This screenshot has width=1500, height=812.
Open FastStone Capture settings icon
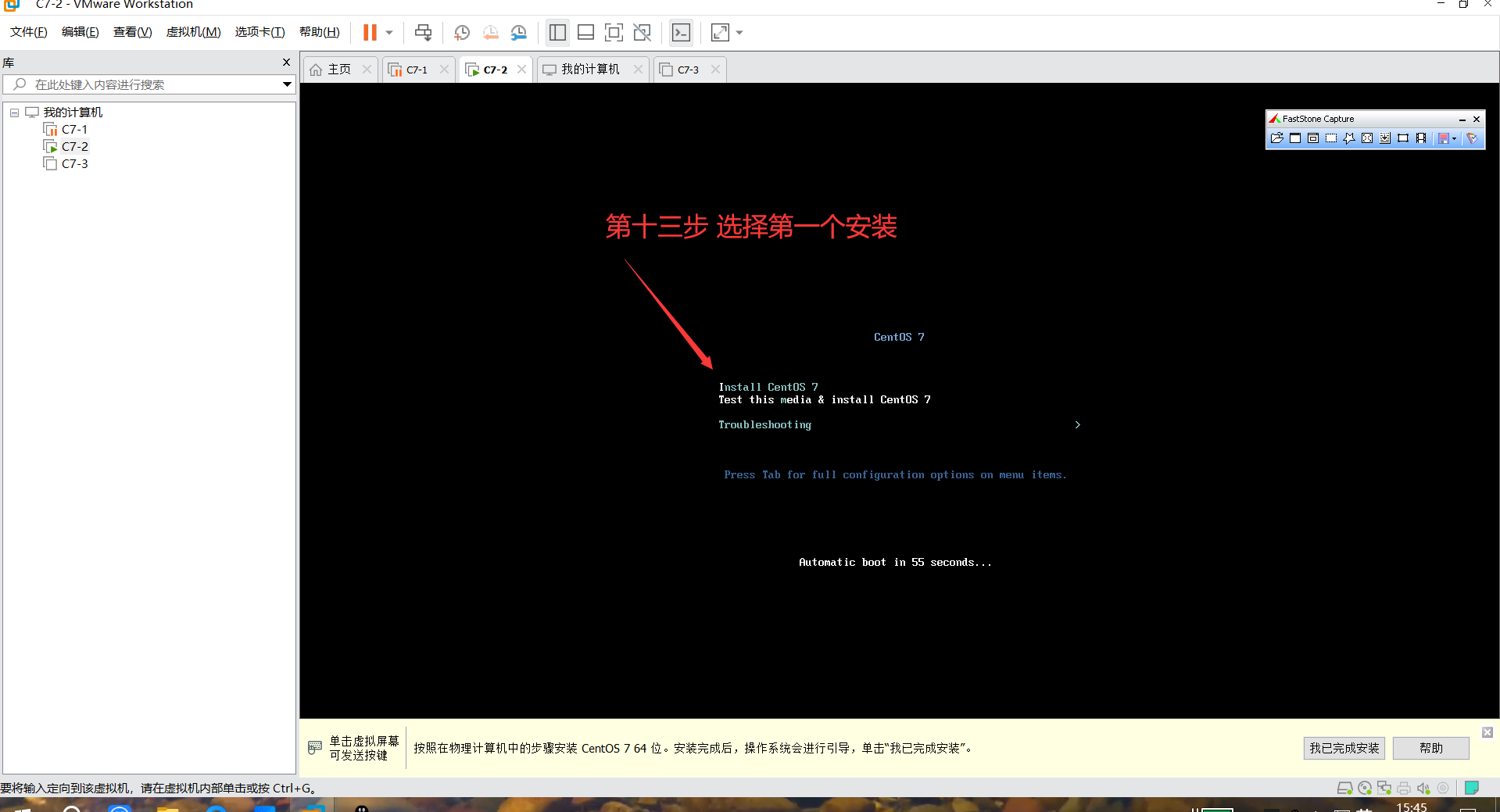pos(1472,138)
